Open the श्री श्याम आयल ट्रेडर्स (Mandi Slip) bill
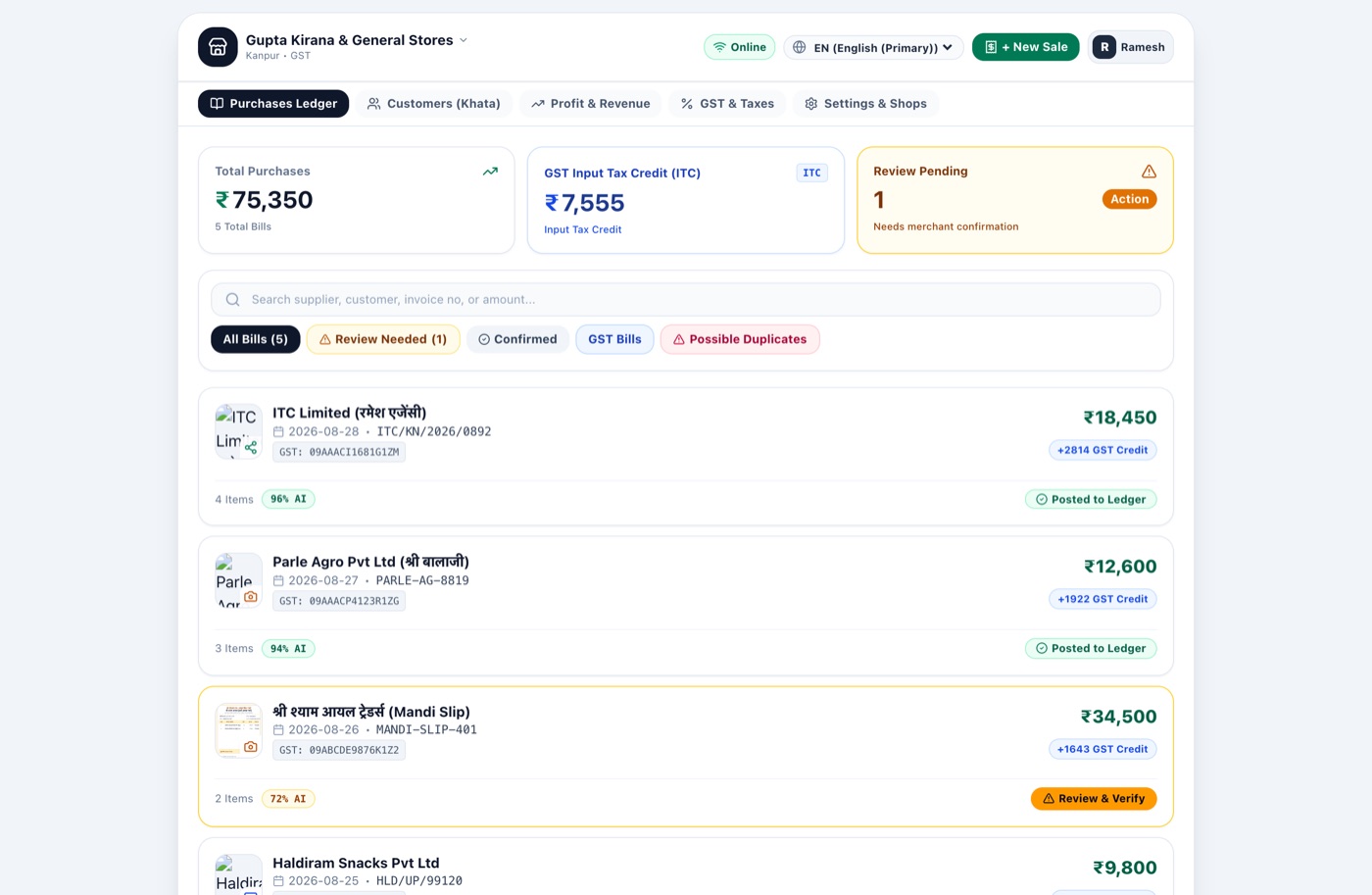 (x=371, y=712)
